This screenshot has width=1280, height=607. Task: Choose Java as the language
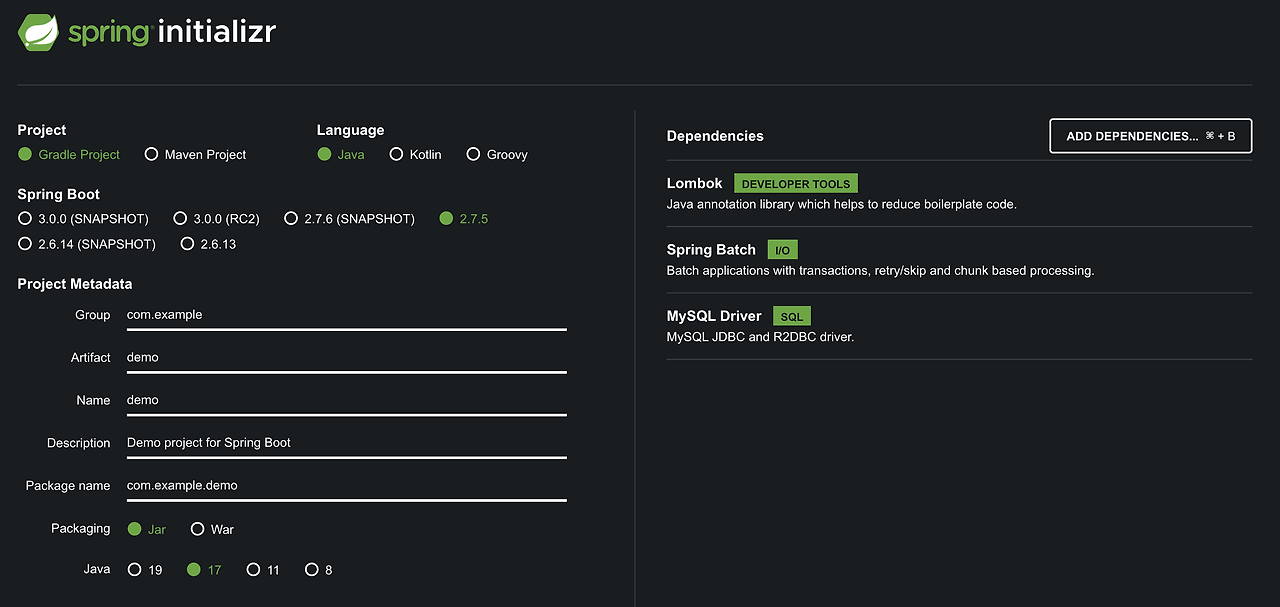tap(341, 154)
